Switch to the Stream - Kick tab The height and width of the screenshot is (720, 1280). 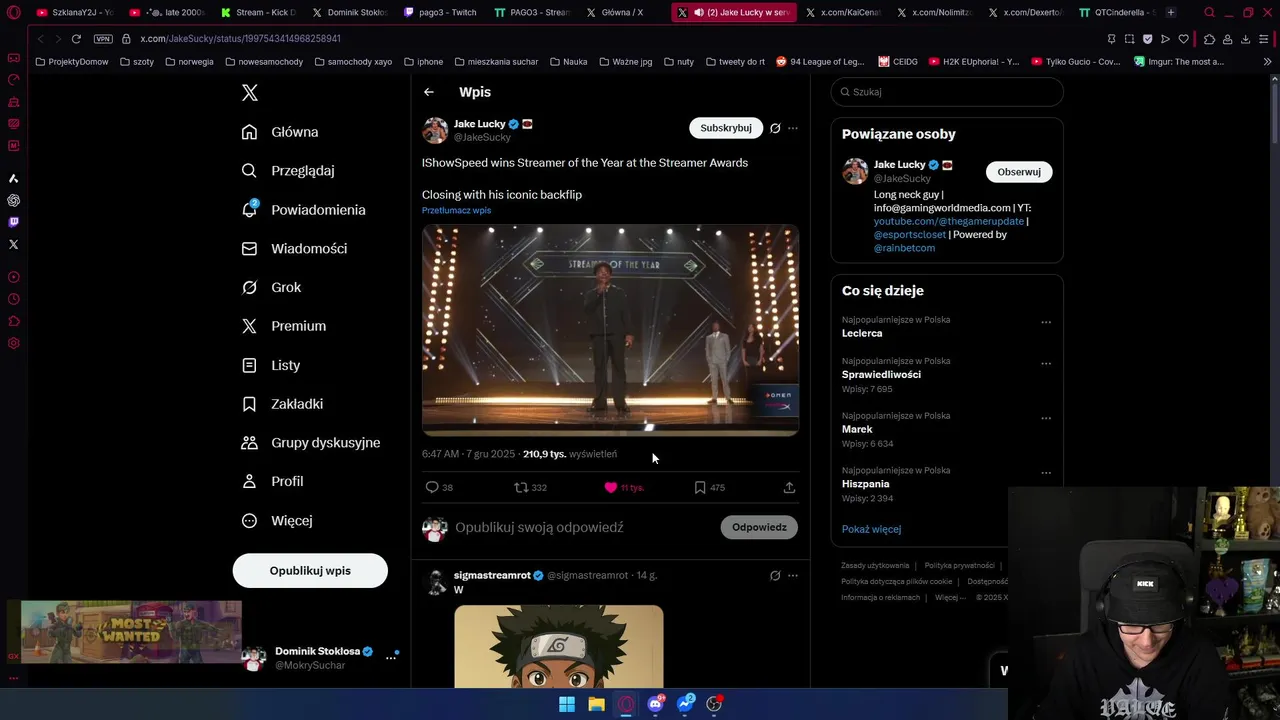pyautogui.click(x=258, y=12)
